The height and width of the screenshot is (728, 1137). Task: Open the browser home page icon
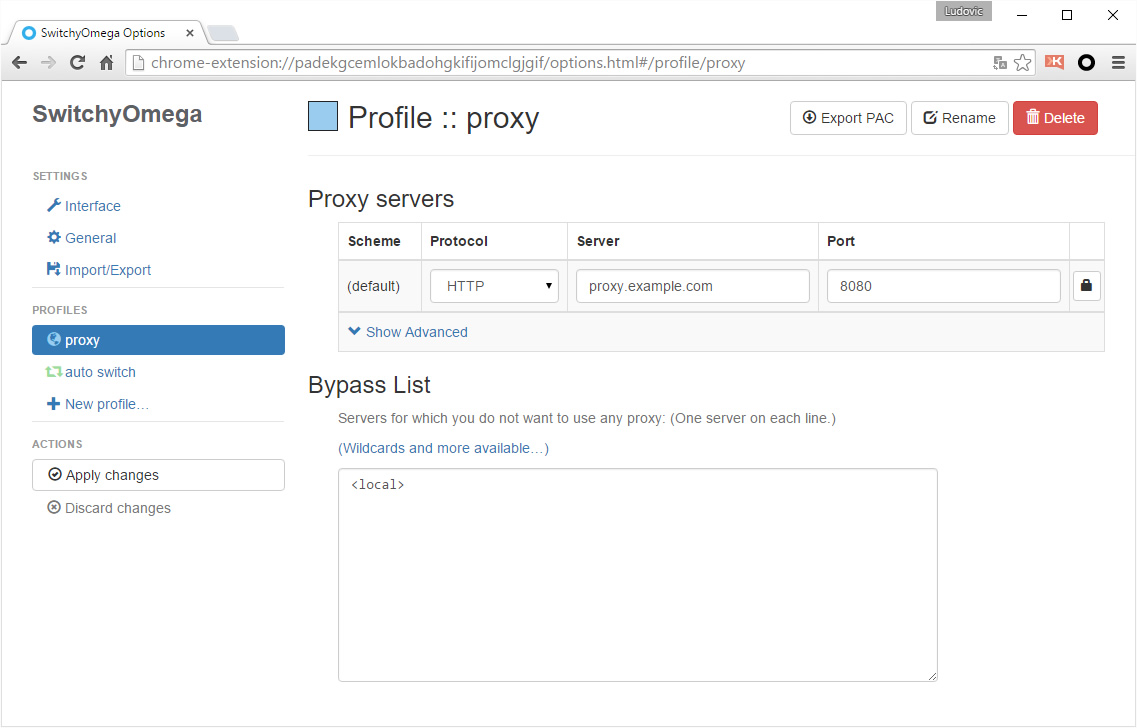tap(107, 63)
